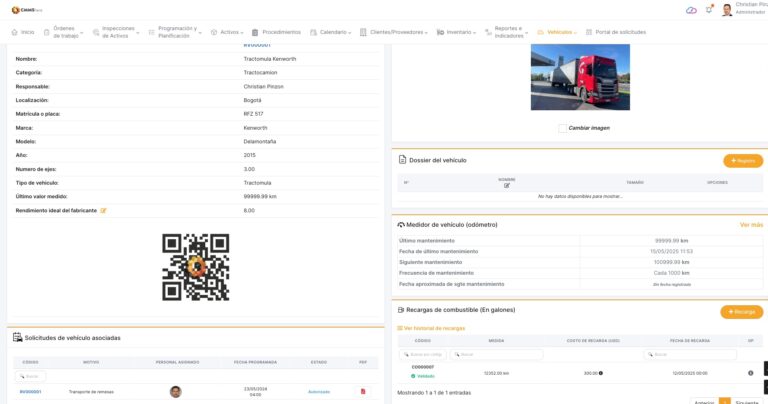
Task: Expand the Vehículos menu
Action: coord(559,32)
